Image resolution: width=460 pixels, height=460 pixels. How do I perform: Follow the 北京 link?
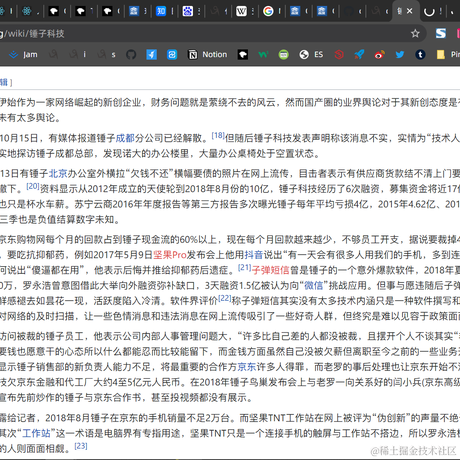point(58,173)
